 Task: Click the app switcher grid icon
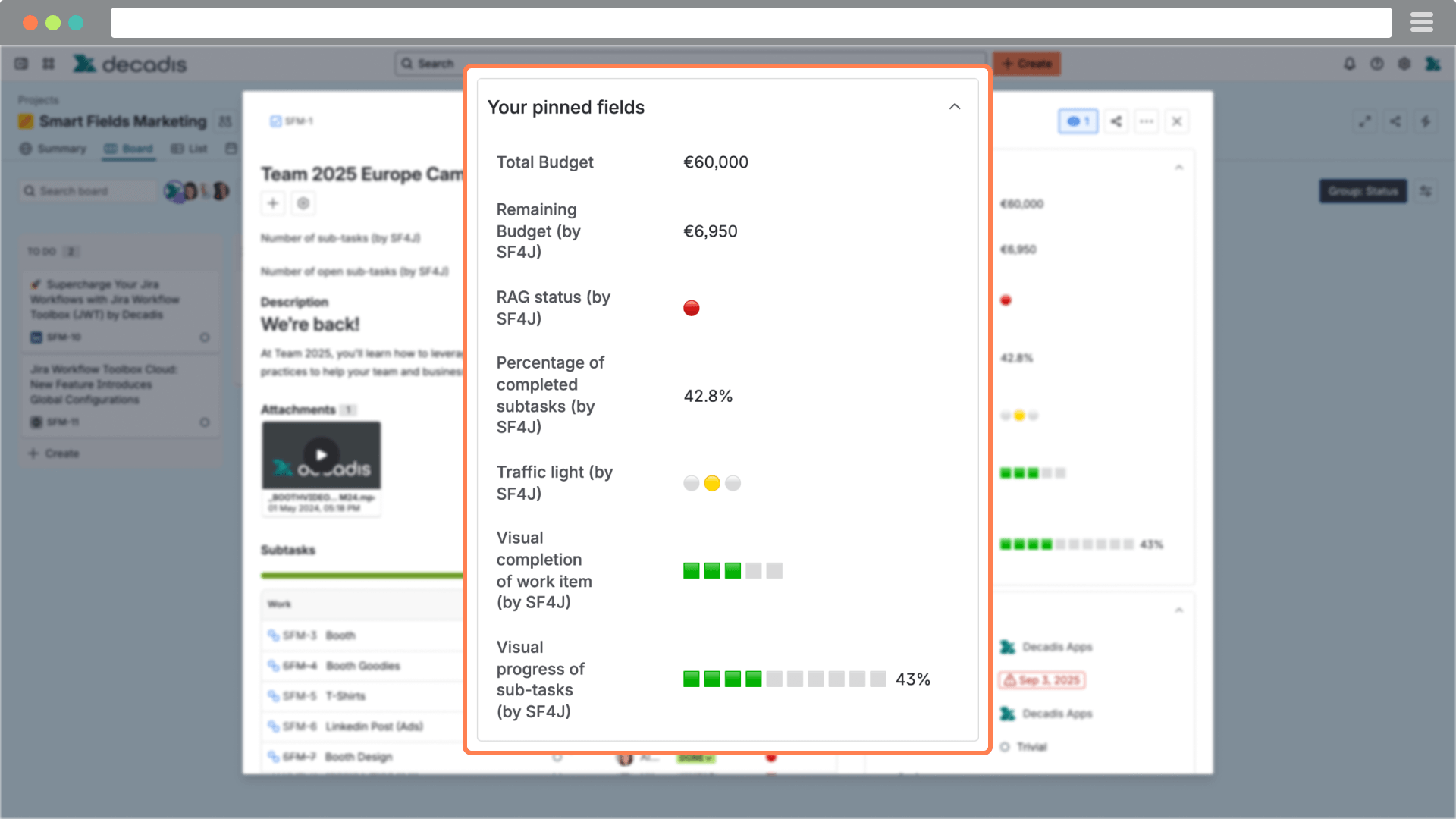[49, 64]
